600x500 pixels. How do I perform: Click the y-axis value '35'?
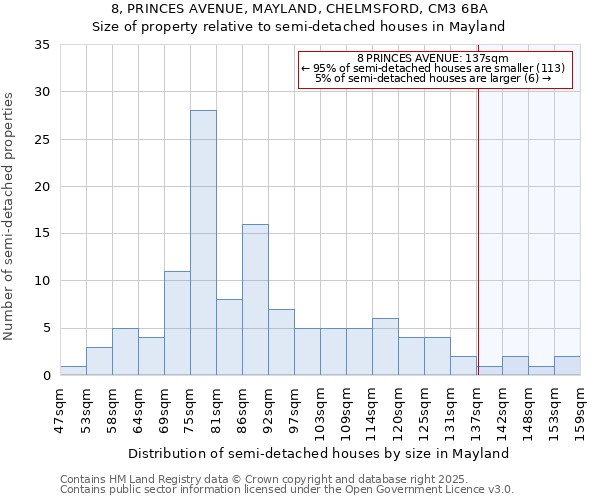[42, 45]
